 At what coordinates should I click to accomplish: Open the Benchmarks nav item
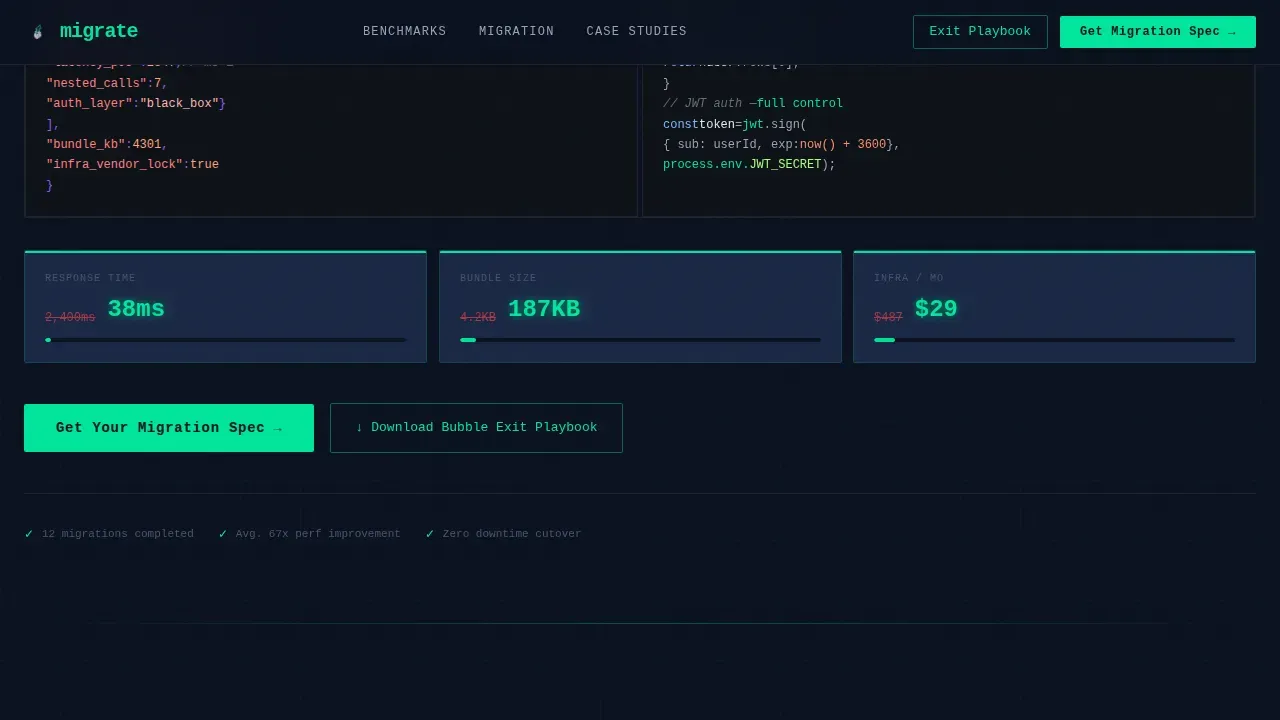click(405, 31)
